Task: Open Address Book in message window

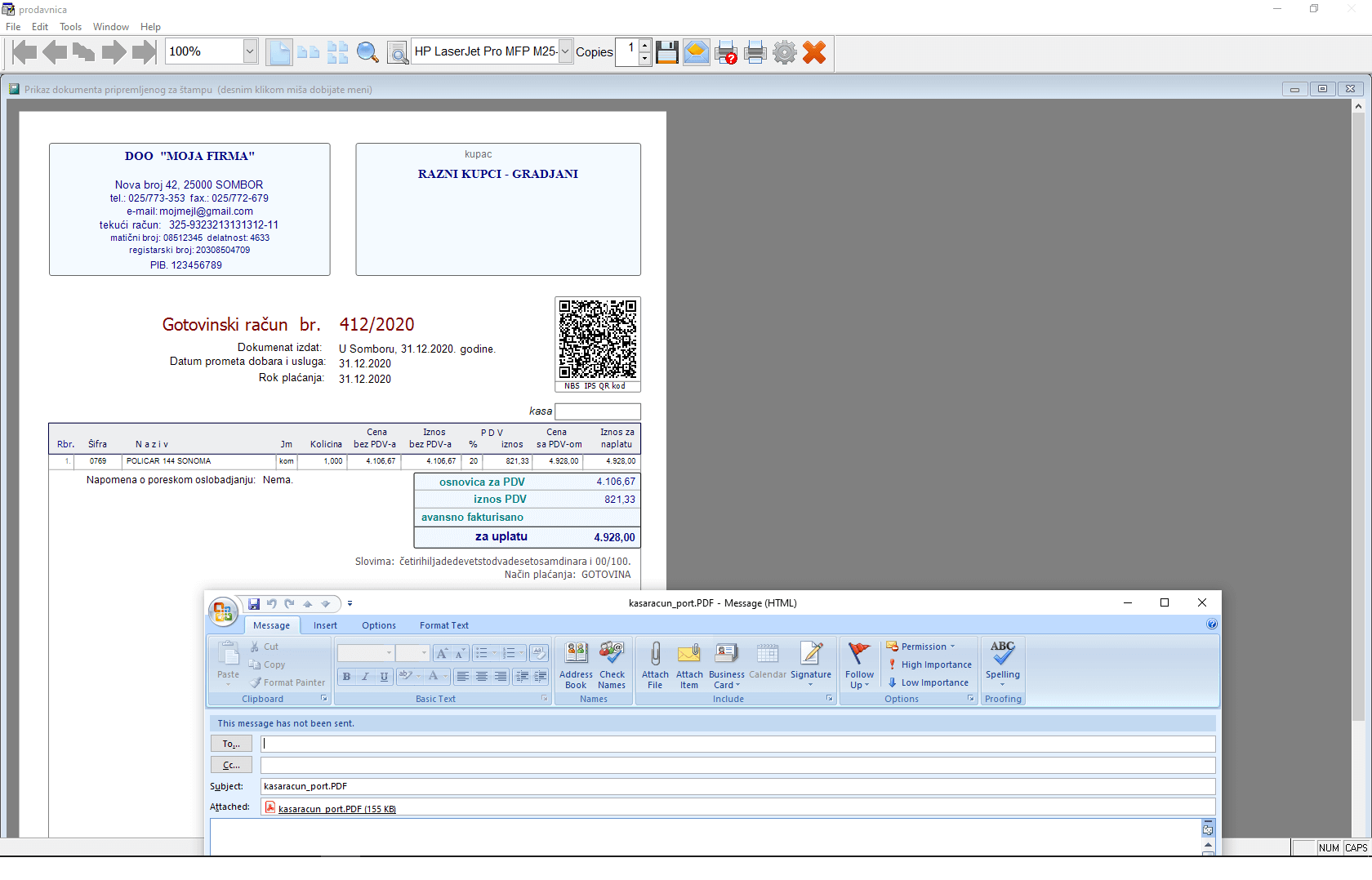Action: (x=576, y=665)
